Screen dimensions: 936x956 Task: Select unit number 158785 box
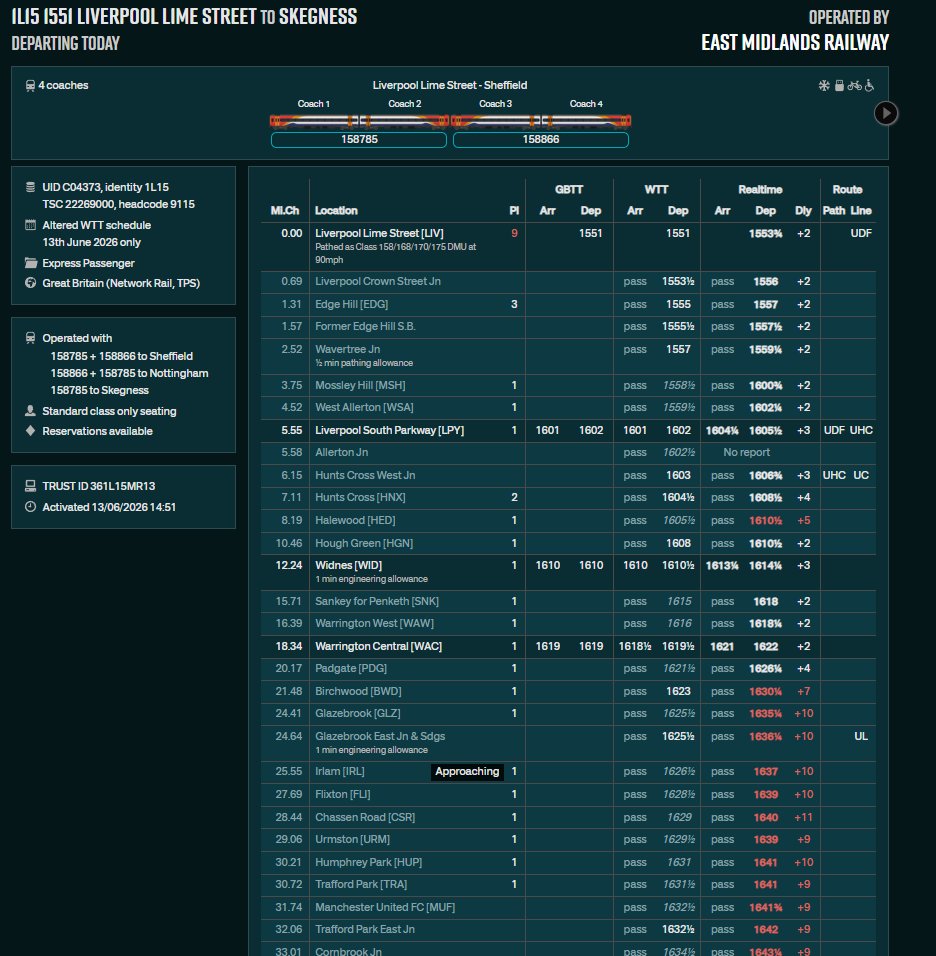pyautogui.click(x=359, y=140)
